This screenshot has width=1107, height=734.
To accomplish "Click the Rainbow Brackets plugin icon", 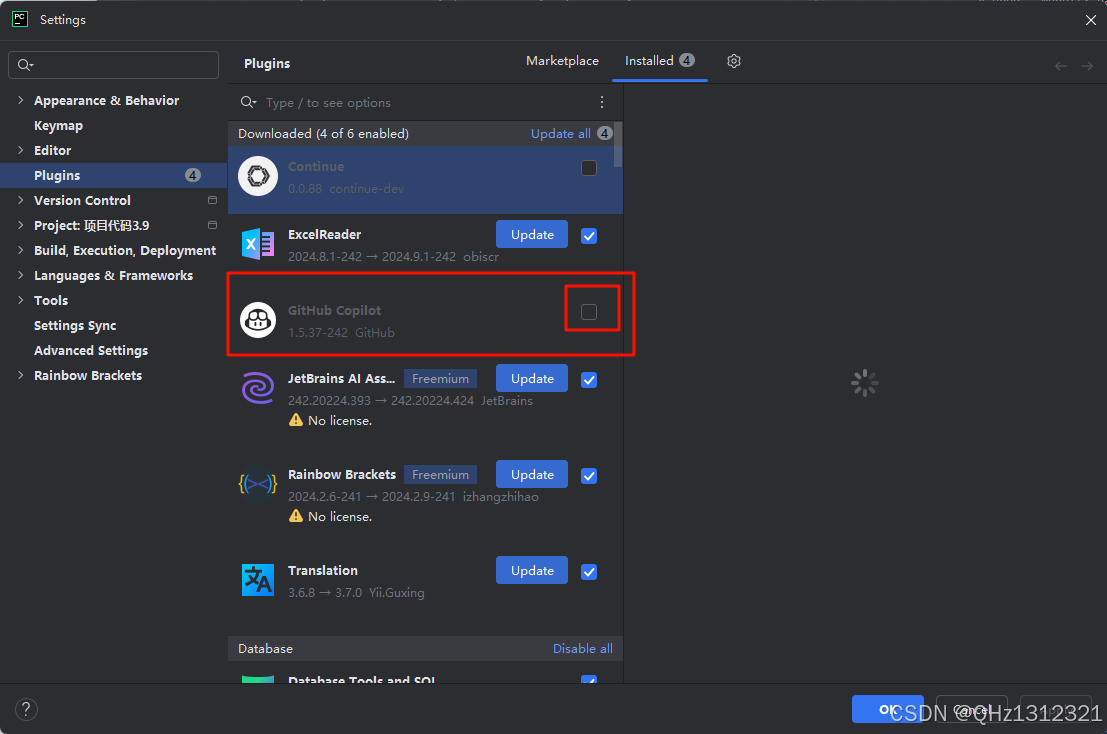I will (258, 484).
